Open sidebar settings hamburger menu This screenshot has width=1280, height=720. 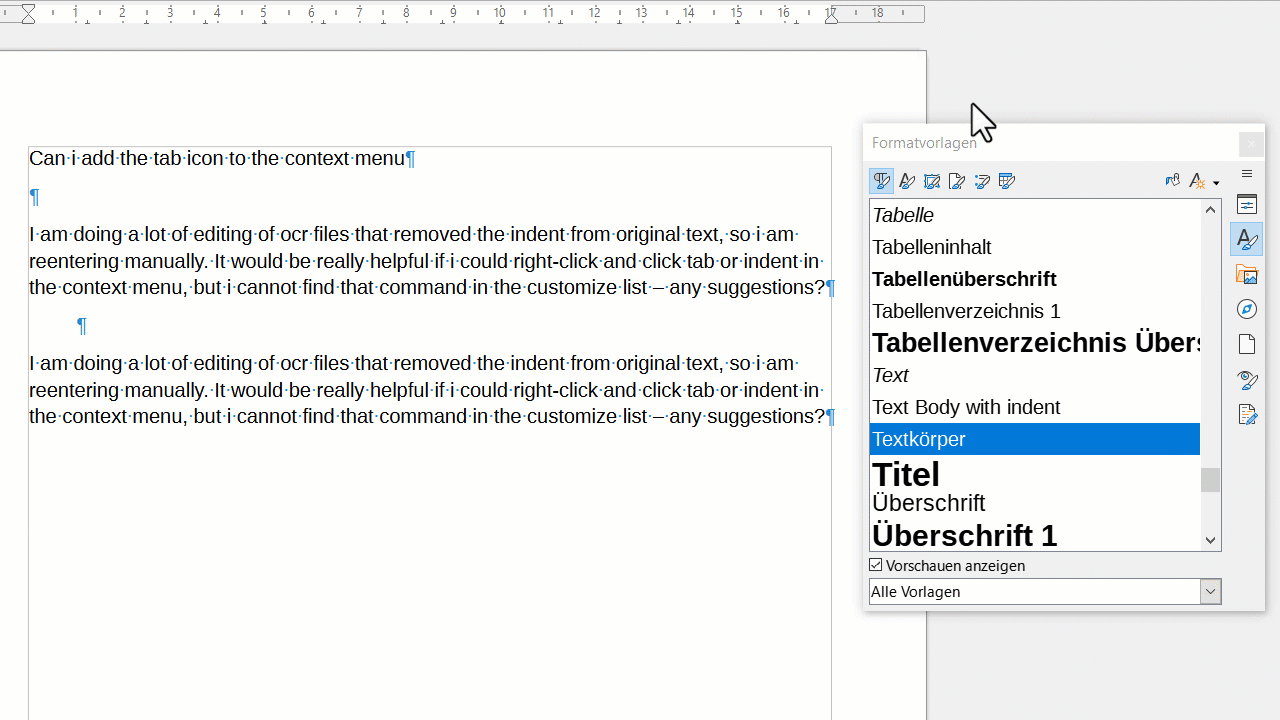1247,174
